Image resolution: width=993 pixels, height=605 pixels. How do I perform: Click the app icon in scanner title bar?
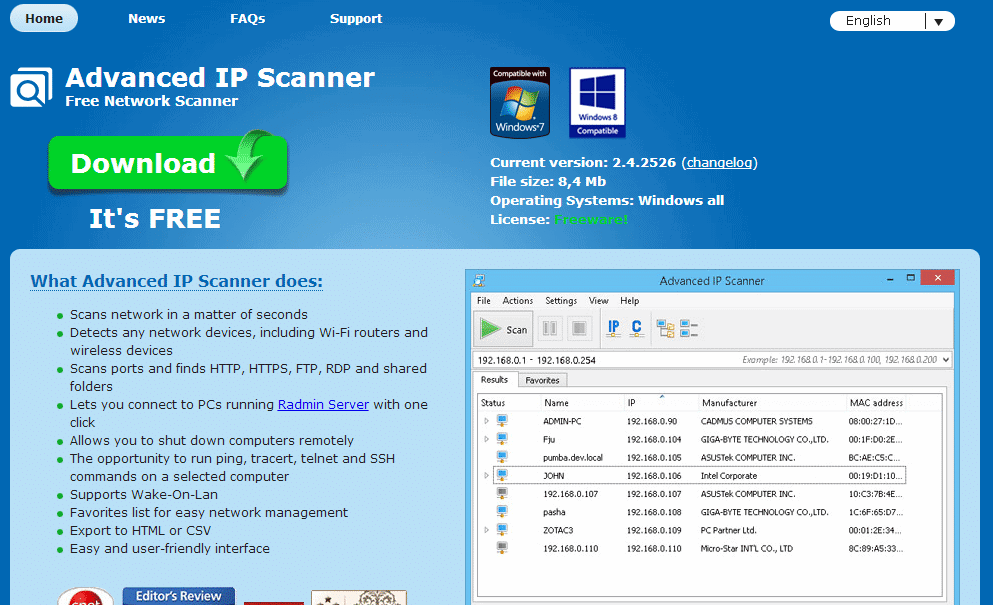pyautogui.click(x=479, y=280)
